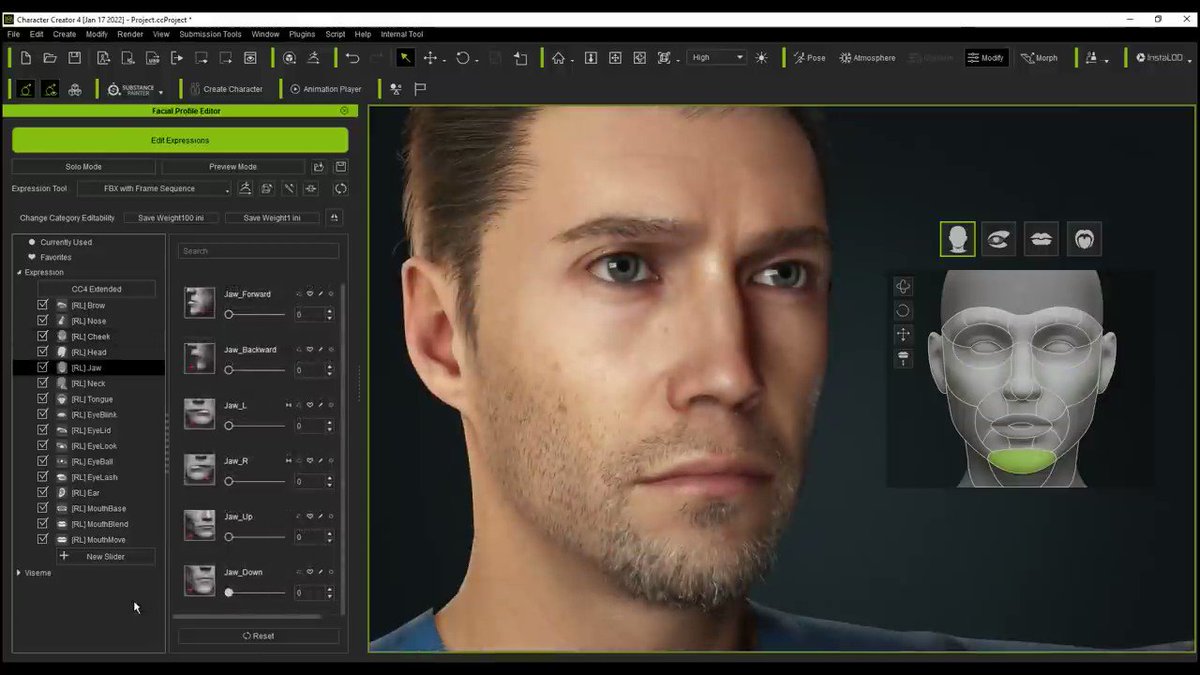Click the sun lighting icon

pyautogui.click(x=762, y=58)
